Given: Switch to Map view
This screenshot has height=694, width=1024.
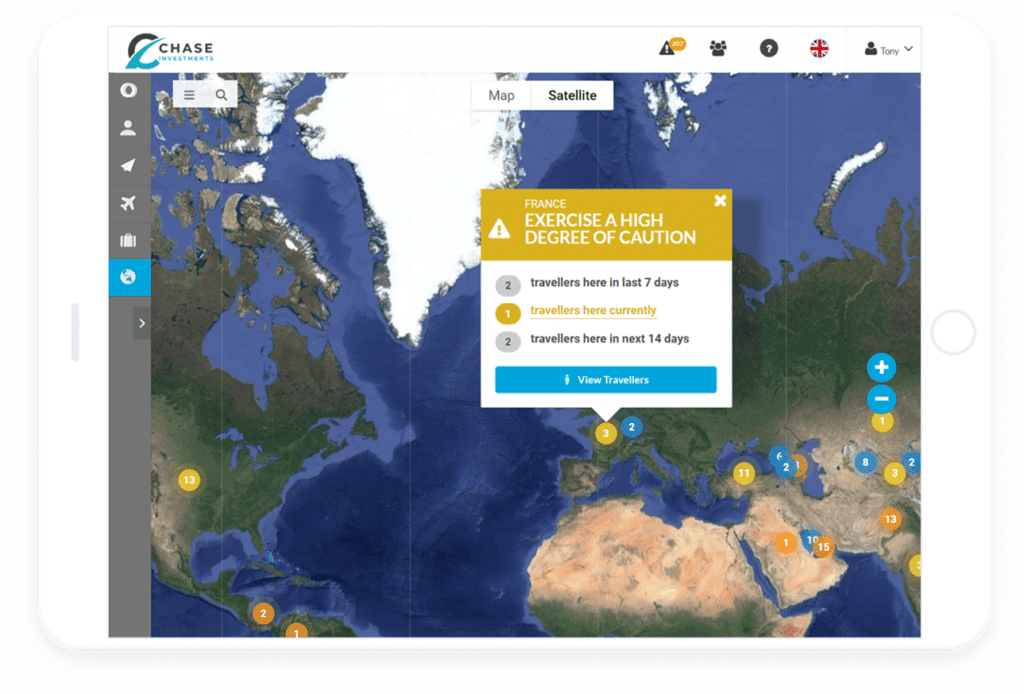Looking at the screenshot, I should [501, 95].
